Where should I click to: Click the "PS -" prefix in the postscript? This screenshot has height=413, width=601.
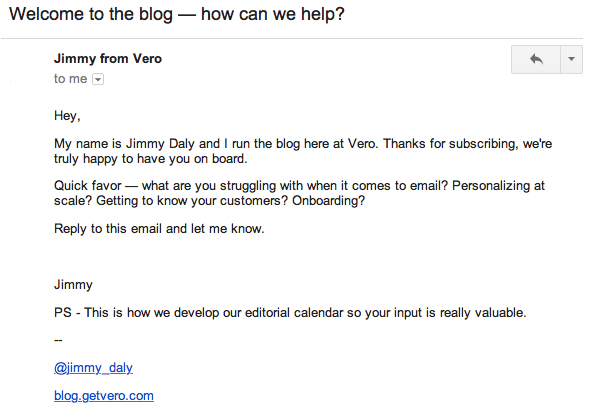tap(67, 313)
